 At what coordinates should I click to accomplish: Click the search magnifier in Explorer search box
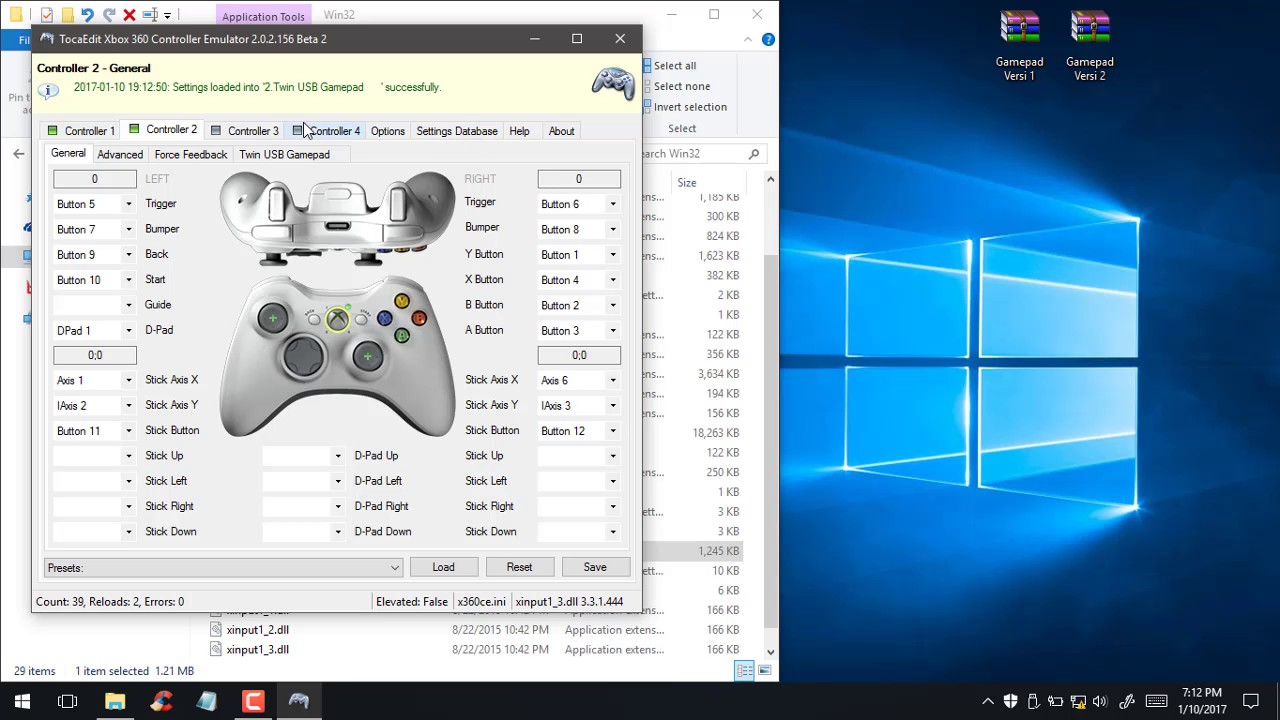[x=754, y=154]
